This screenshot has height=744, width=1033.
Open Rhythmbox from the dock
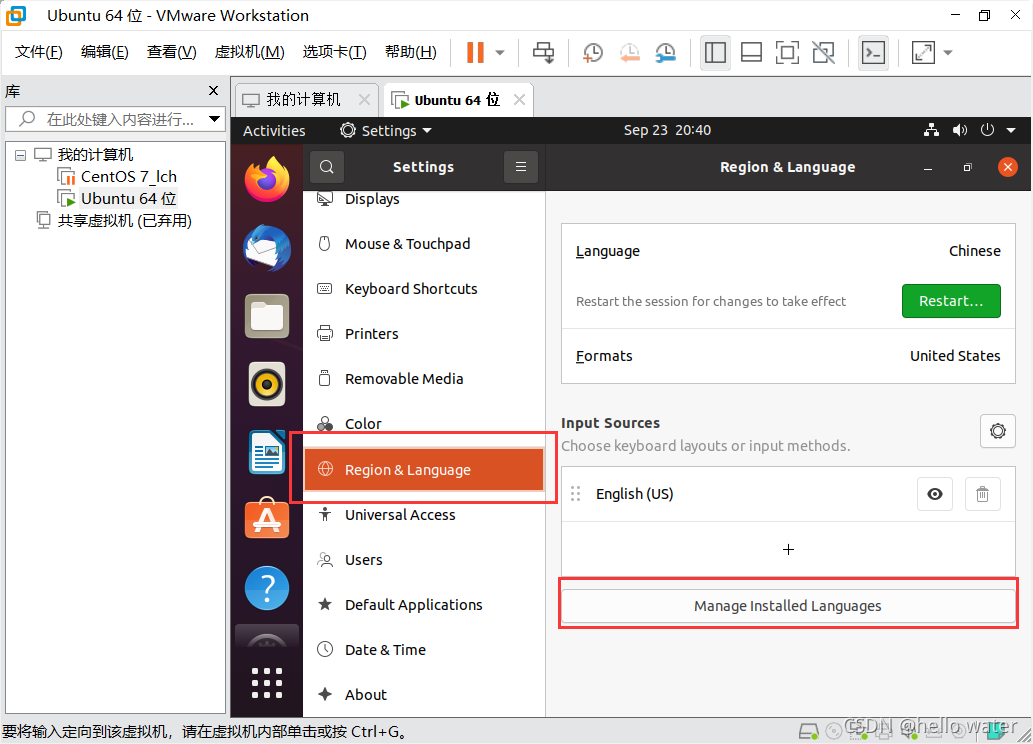[267, 384]
